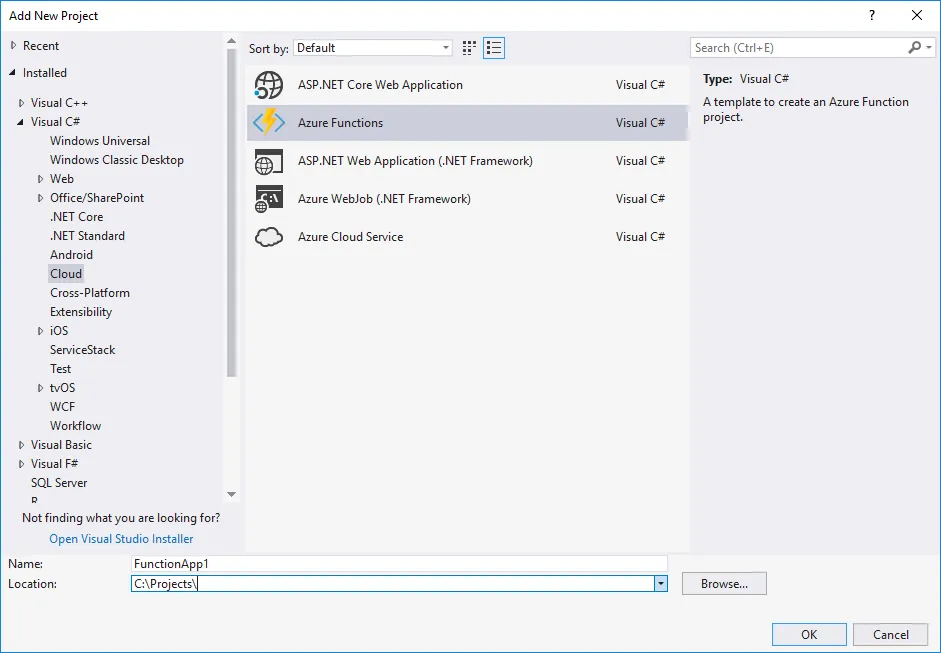Screen dimensions: 941x653
Task: Click the ASP.NET Web Application (.NET Framework) icon
Action: (x=268, y=161)
